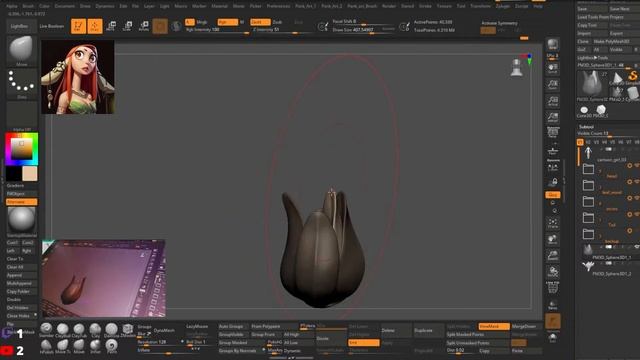
Task: Toggle Activate Symmetry
Action: point(500,23)
